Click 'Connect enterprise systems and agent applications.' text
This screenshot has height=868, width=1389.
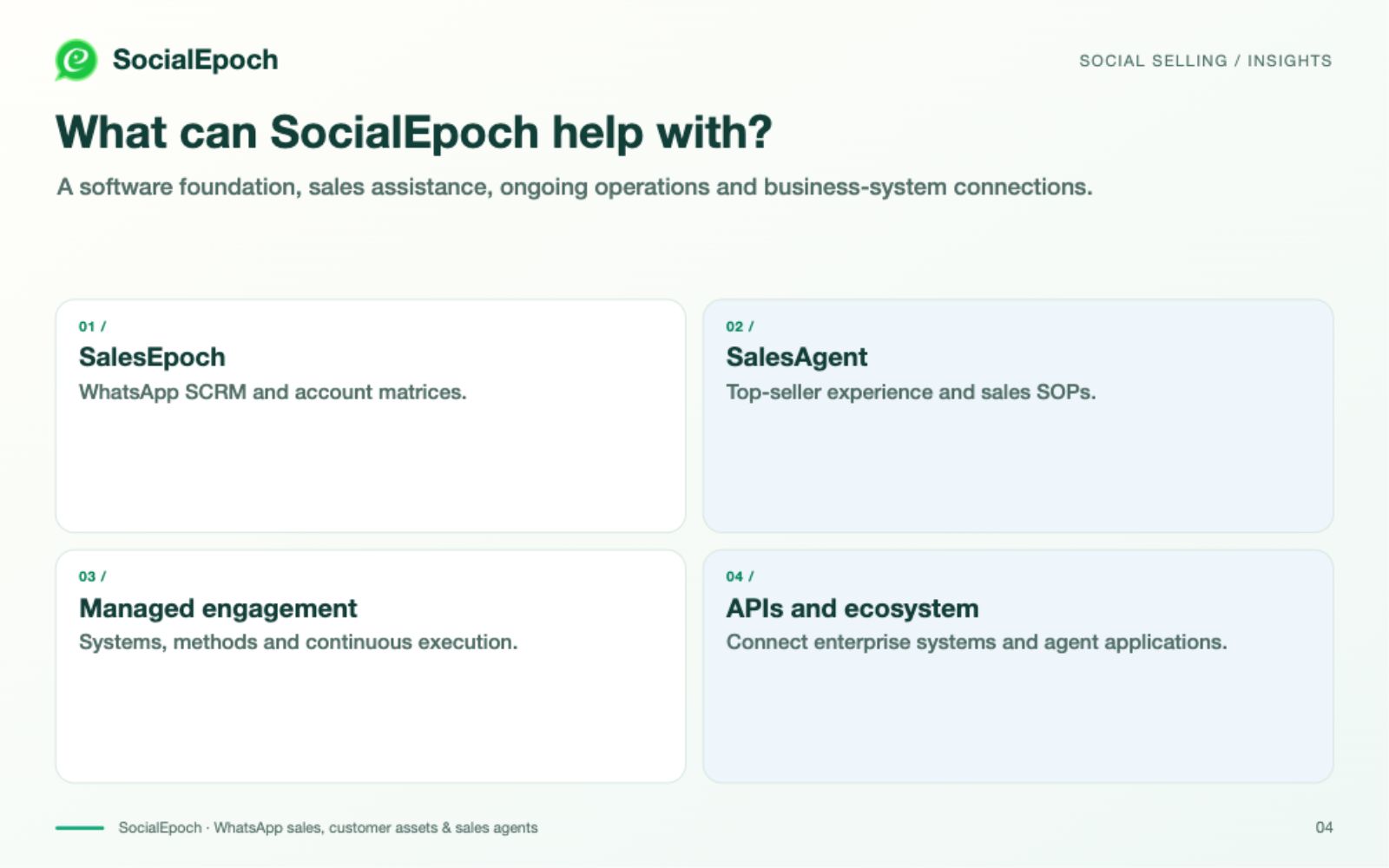coord(977,642)
